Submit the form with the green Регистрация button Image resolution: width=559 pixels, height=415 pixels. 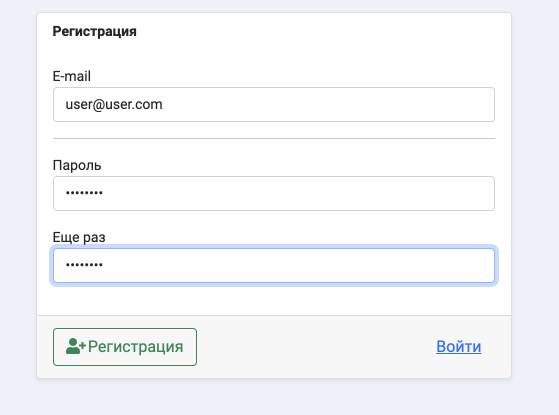[125, 347]
